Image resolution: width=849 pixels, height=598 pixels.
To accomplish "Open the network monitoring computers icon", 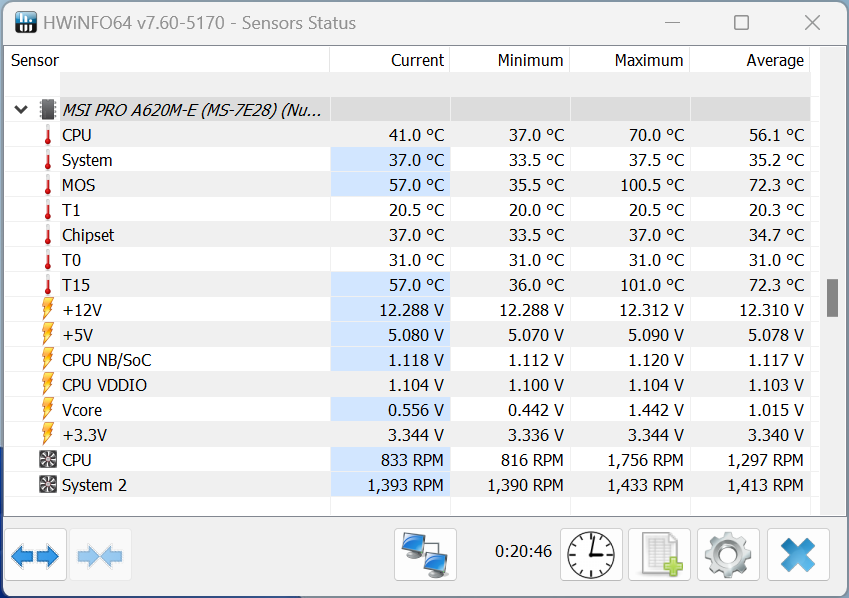I will 425,554.
